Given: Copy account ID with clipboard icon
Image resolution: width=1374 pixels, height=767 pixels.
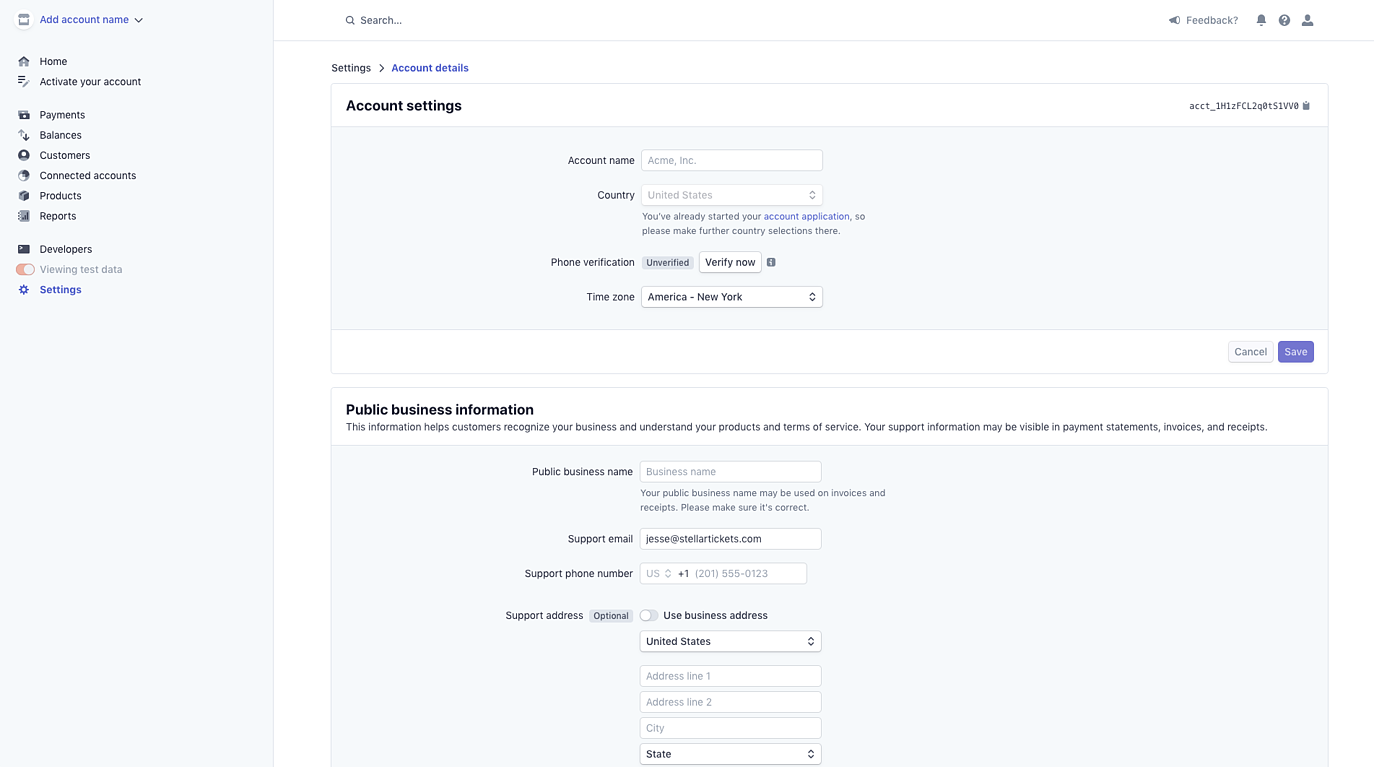Looking at the screenshot, I should (1306, 106).
